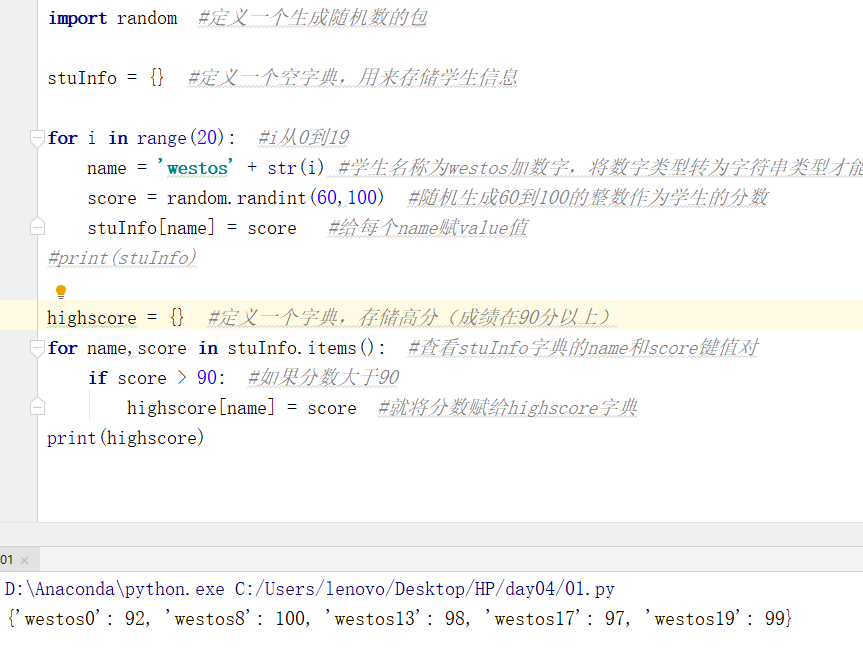The width and height of the screenshot is (863, 661).
Task: Click the 'westos' string literal
Action: coord(196,167)
